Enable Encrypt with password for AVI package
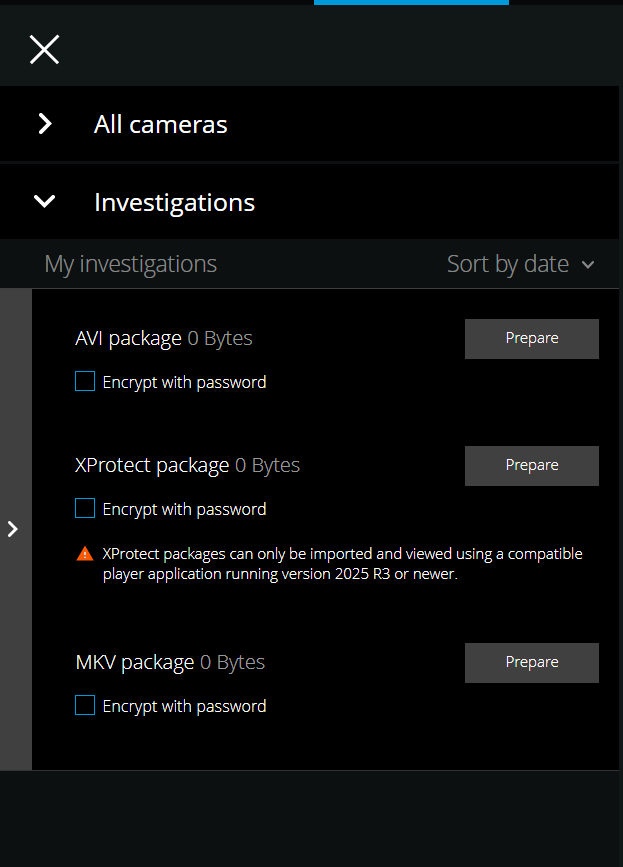This screenshot has height=867, width=623. pyautogui.click(x=85, y=382)
